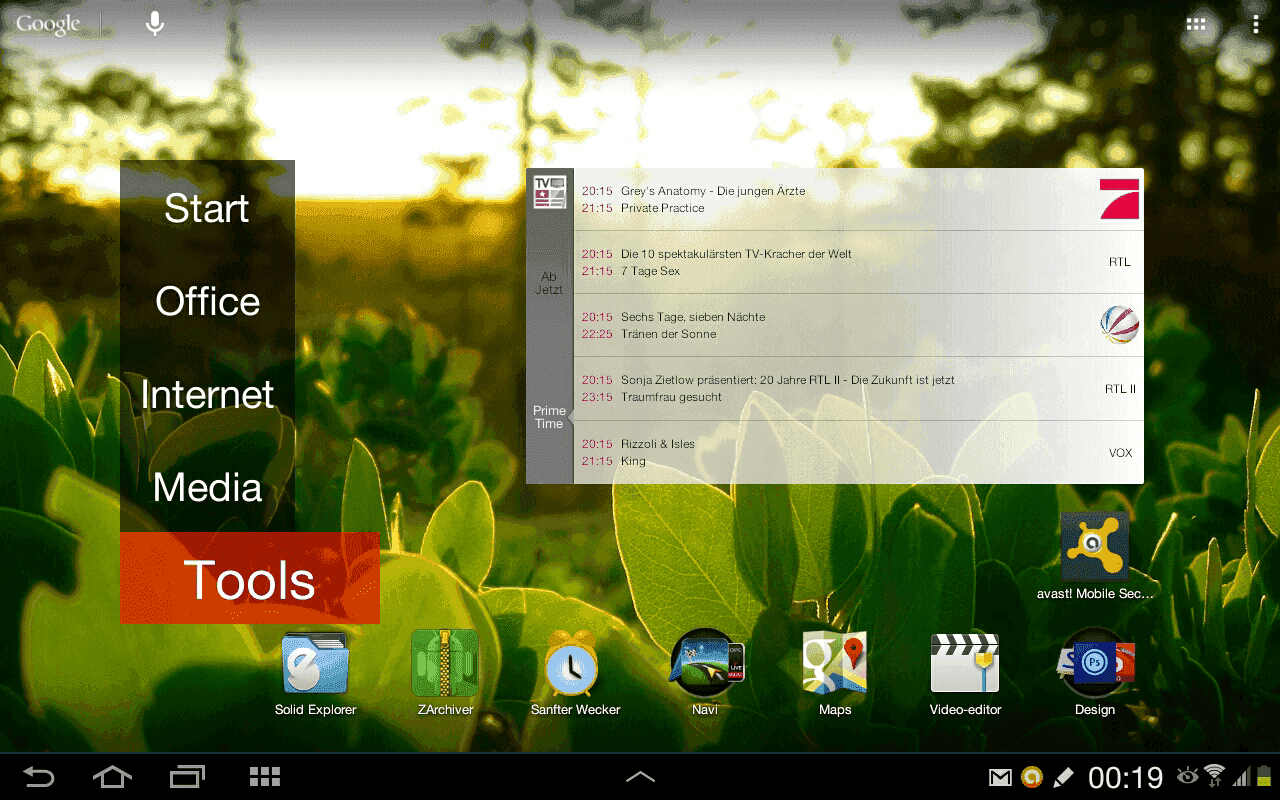Tap the pen notification icon

pos(1063,777)
